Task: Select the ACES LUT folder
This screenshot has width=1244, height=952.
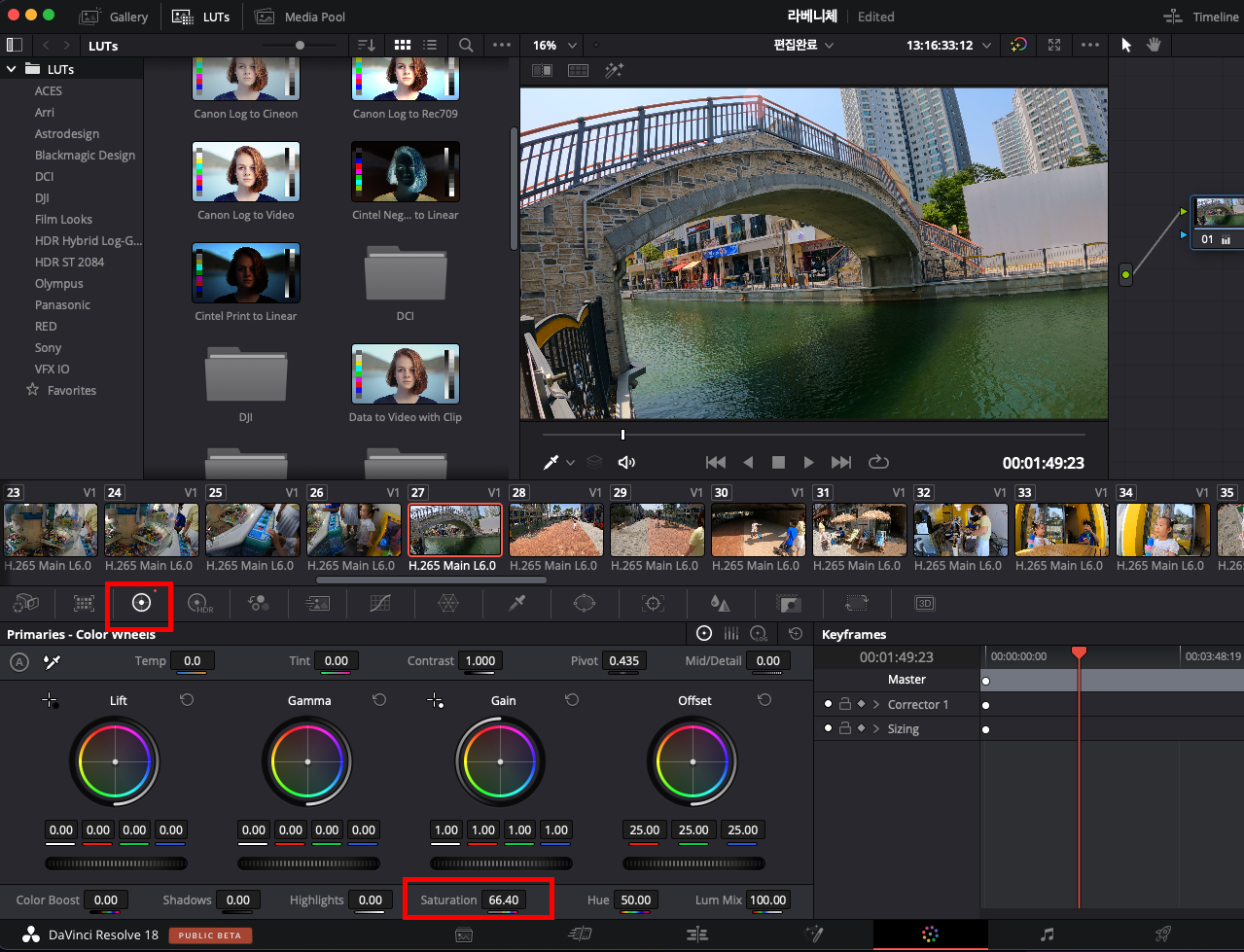Action: pos(49,90)
